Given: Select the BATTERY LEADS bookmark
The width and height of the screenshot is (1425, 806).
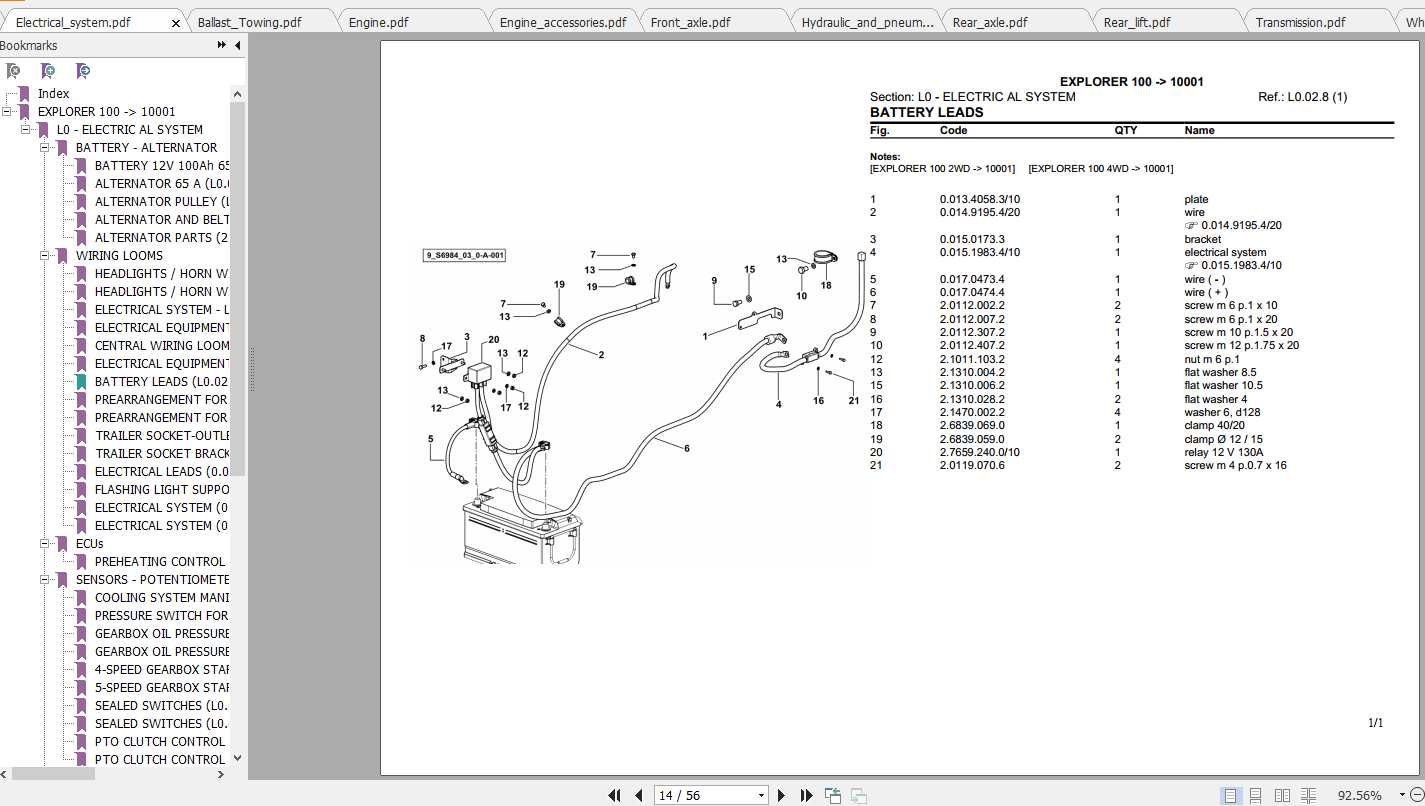Looking at the screenshot, I should pyautogui.click(x=162, y=382).
